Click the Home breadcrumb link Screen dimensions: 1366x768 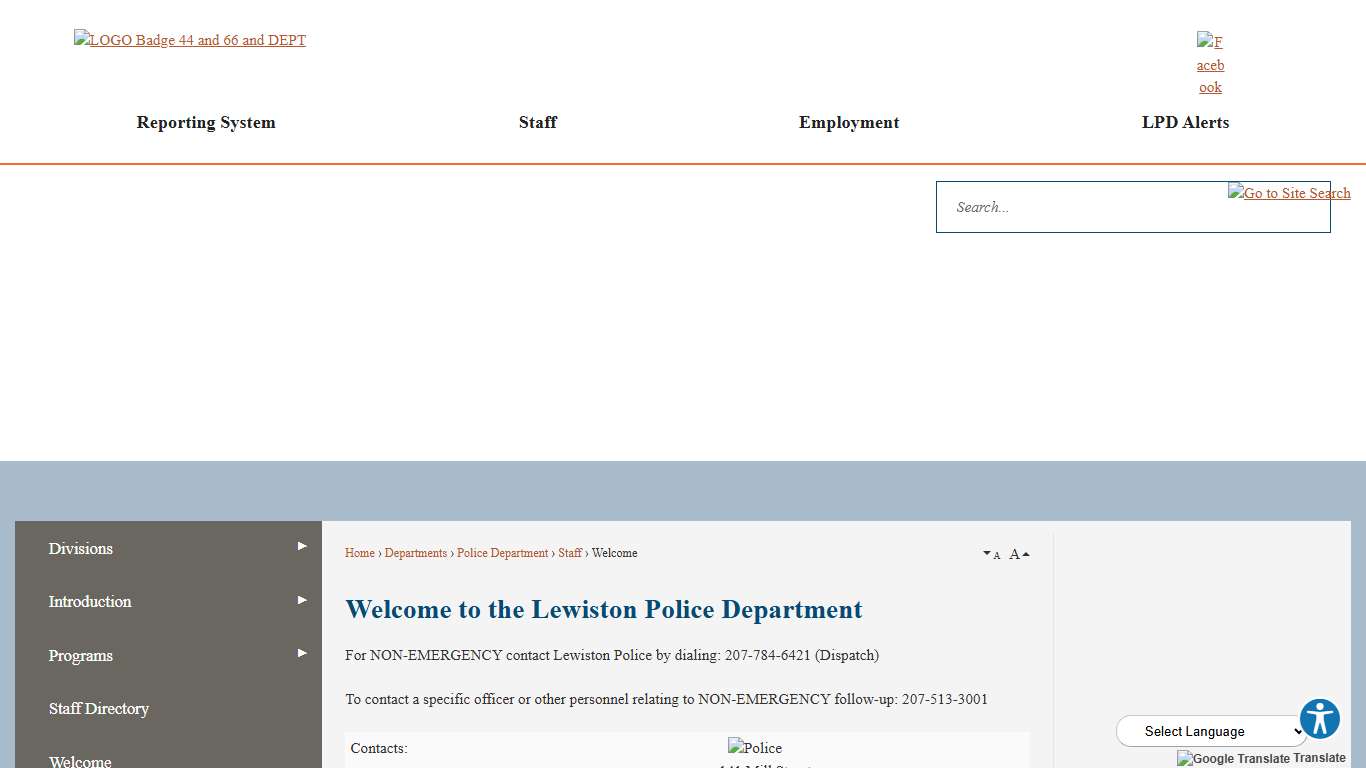[359, 553]
